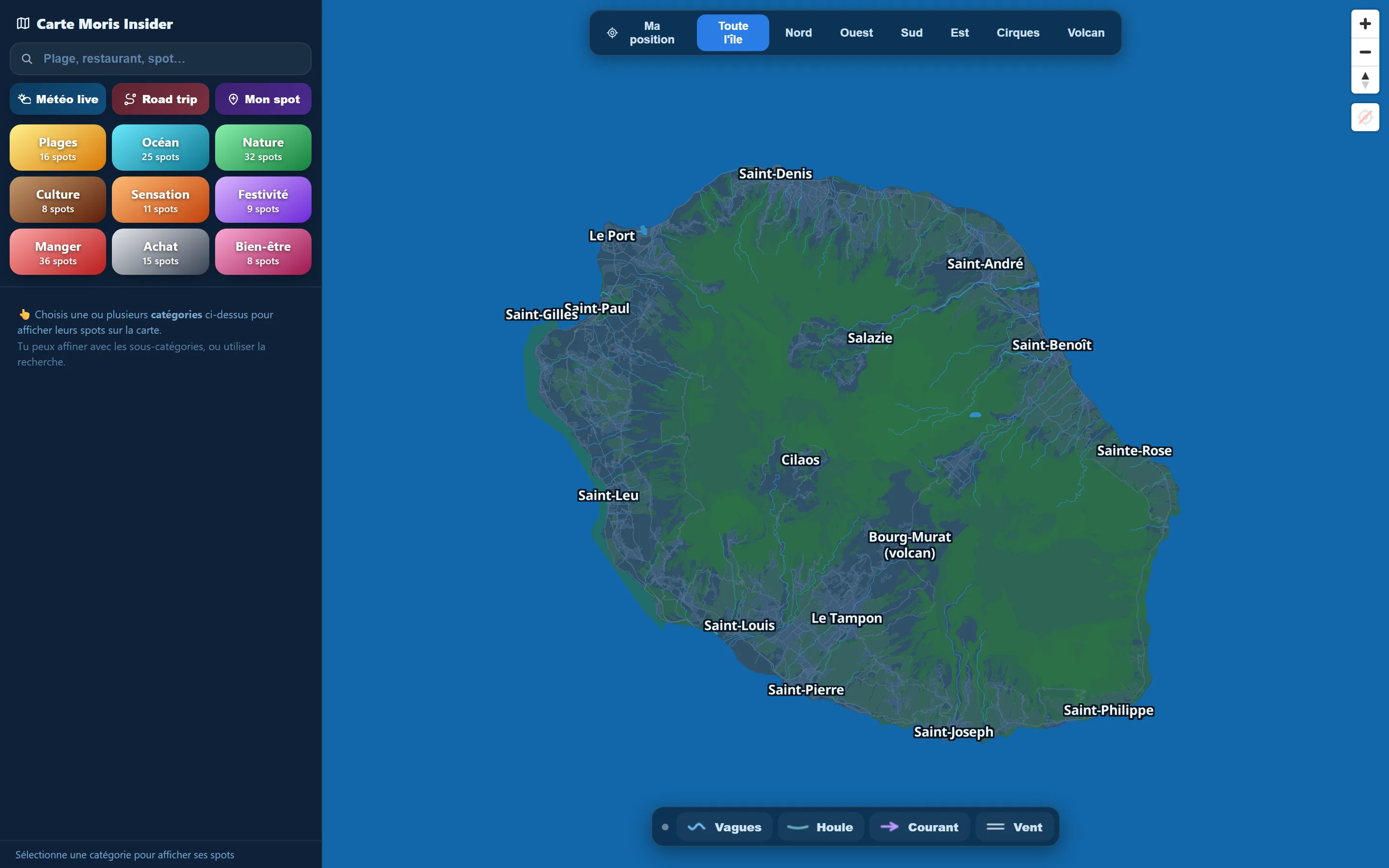Screen dimensions: 1389x868
Task: Toggle the Vent wind layer
Action: [1015, 827]
